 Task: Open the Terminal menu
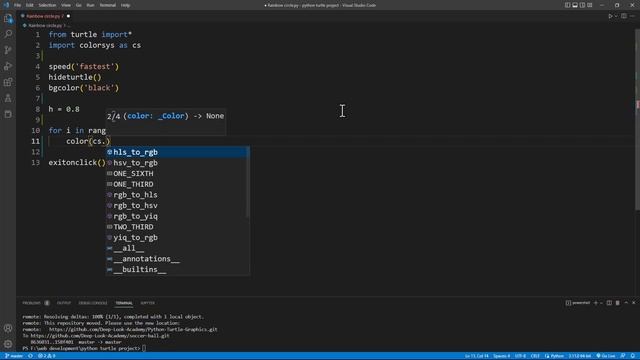107,5
